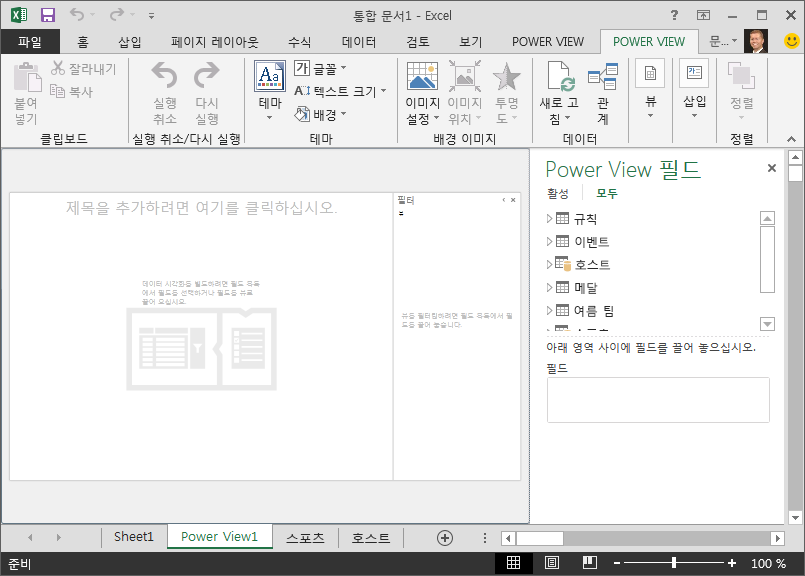Image resolution: width=805 pixels, height=576 pixels.
Task: Click into the 필드 drop box
Action: (x=658, y=400)
